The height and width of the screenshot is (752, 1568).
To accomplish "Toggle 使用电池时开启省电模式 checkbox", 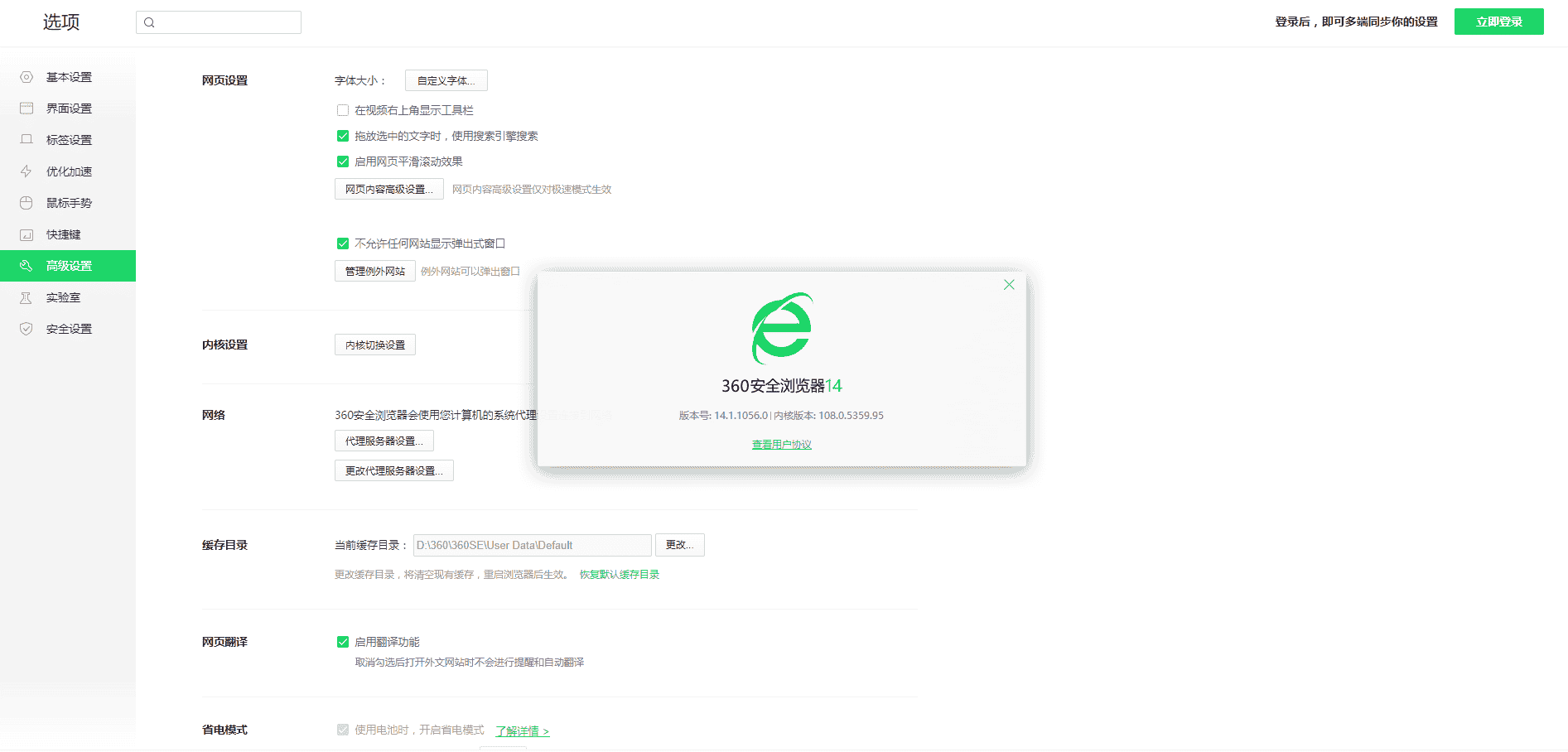I will coord(343,730).
